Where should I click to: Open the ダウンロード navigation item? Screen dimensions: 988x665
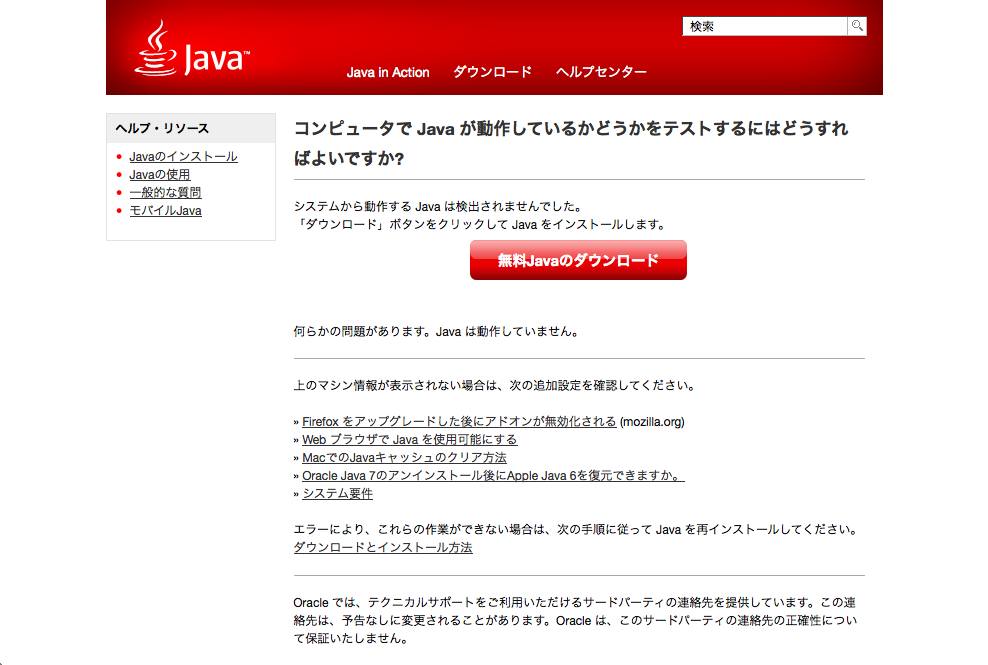[492, 72]
